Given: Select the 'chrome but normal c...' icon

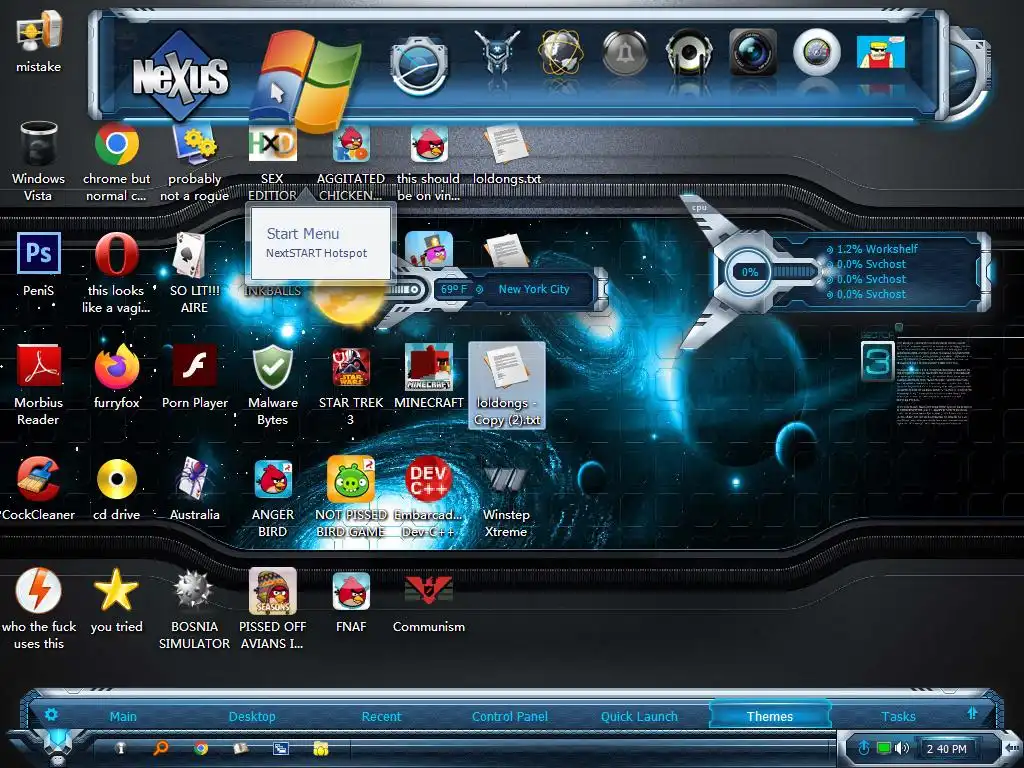Looking at the screenshot, I should click(116, 161).
